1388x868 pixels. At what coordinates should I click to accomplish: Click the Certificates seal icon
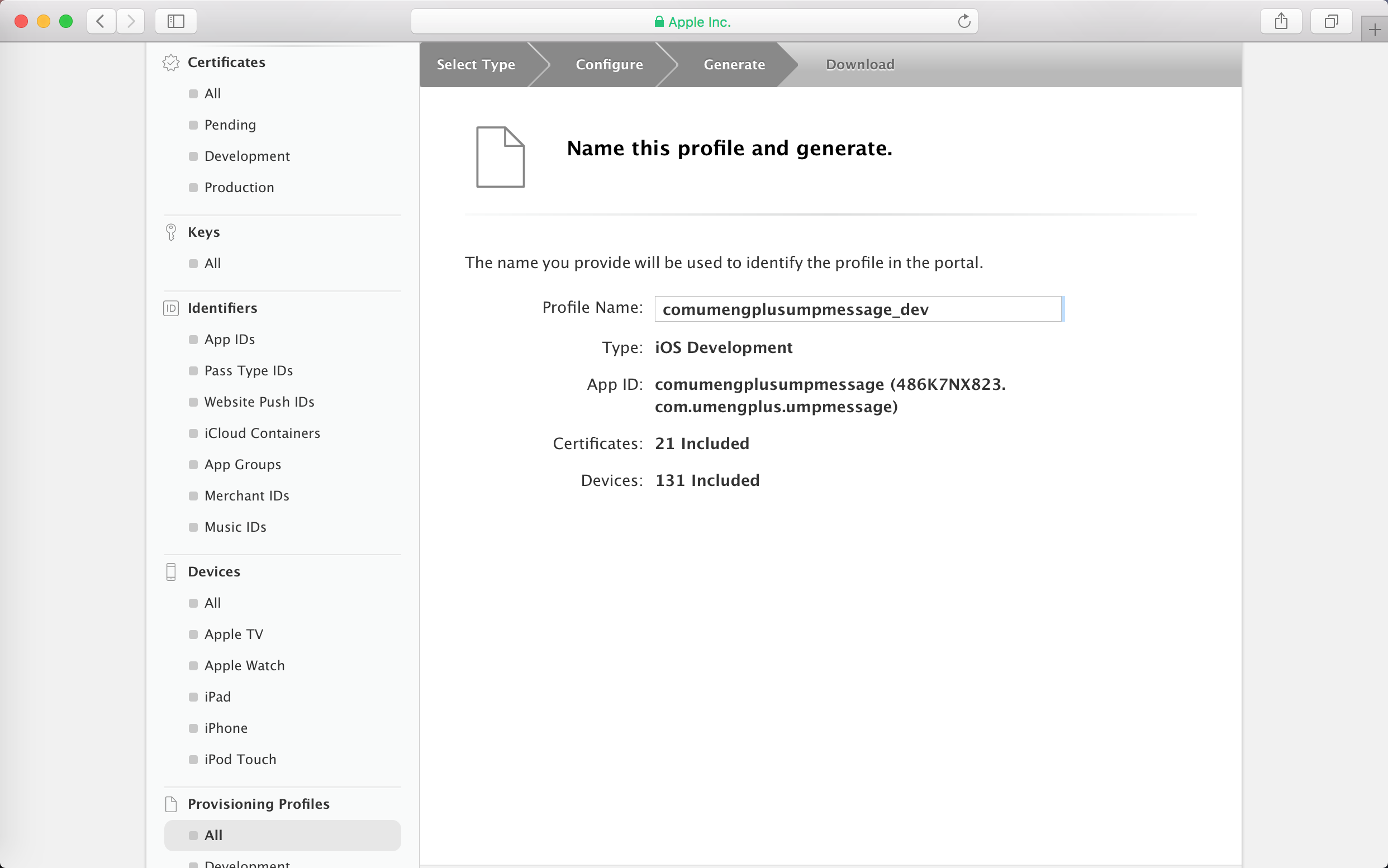(x=170, y=63)
